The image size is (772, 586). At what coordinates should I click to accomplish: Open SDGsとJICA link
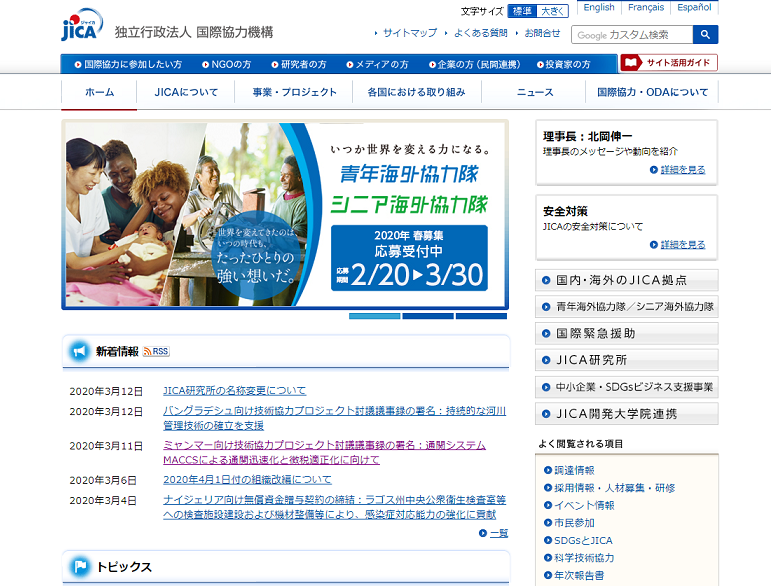(583, 541)
